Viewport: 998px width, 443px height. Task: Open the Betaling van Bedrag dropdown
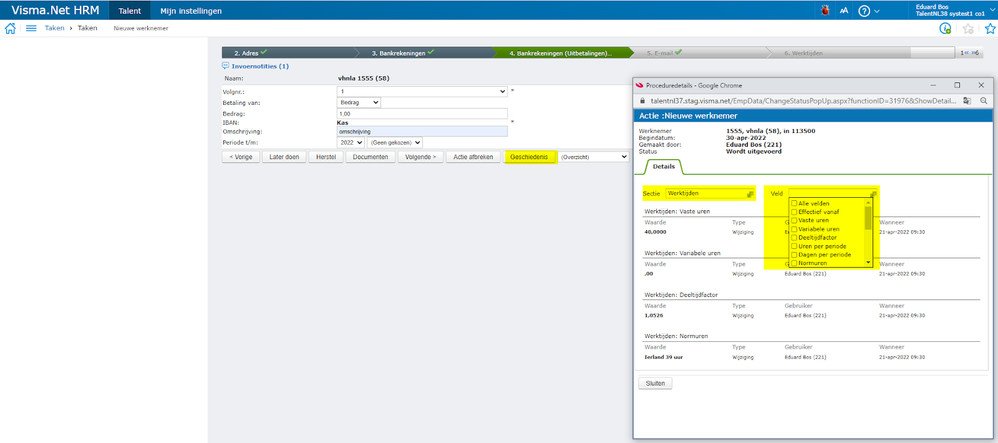pyautogui.click(x=358, y=102)
